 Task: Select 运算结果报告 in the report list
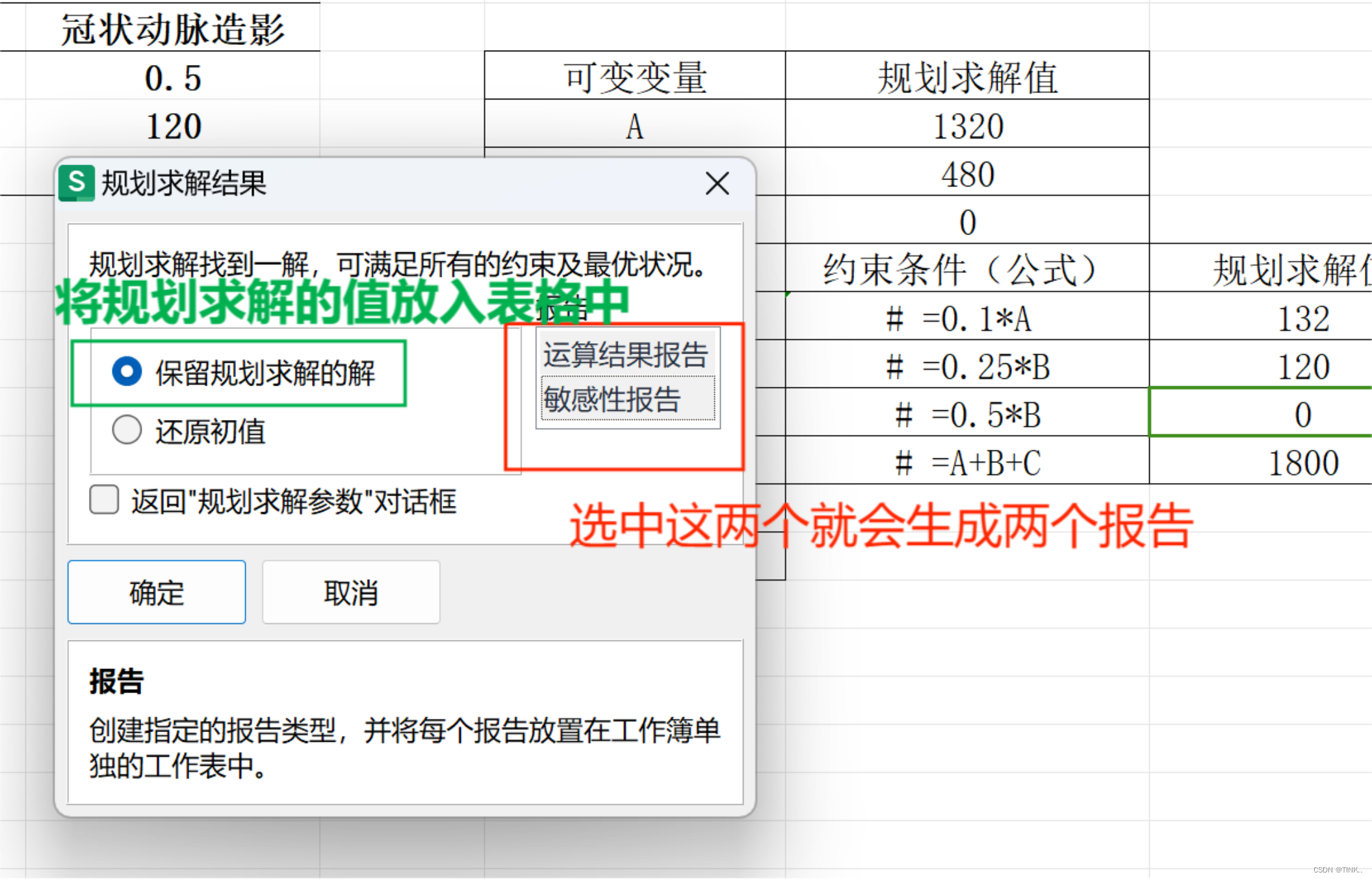point(626,355)
